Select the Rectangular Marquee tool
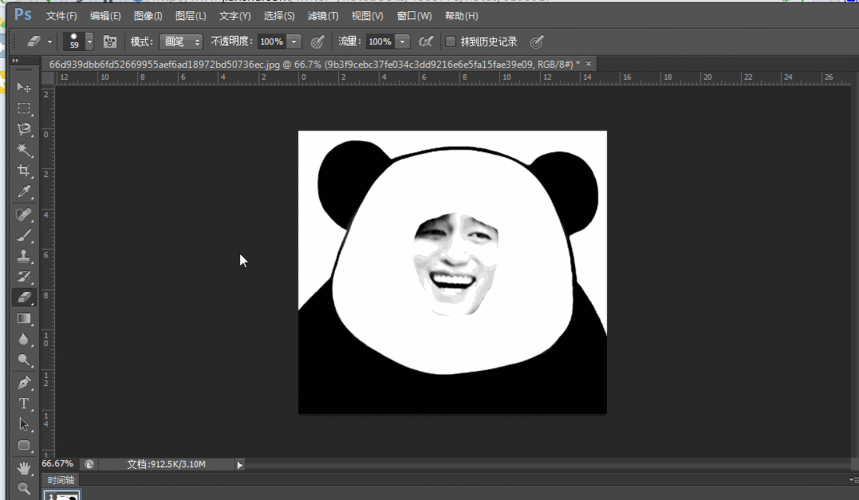859x500 pixels. [x=24, y=108]
